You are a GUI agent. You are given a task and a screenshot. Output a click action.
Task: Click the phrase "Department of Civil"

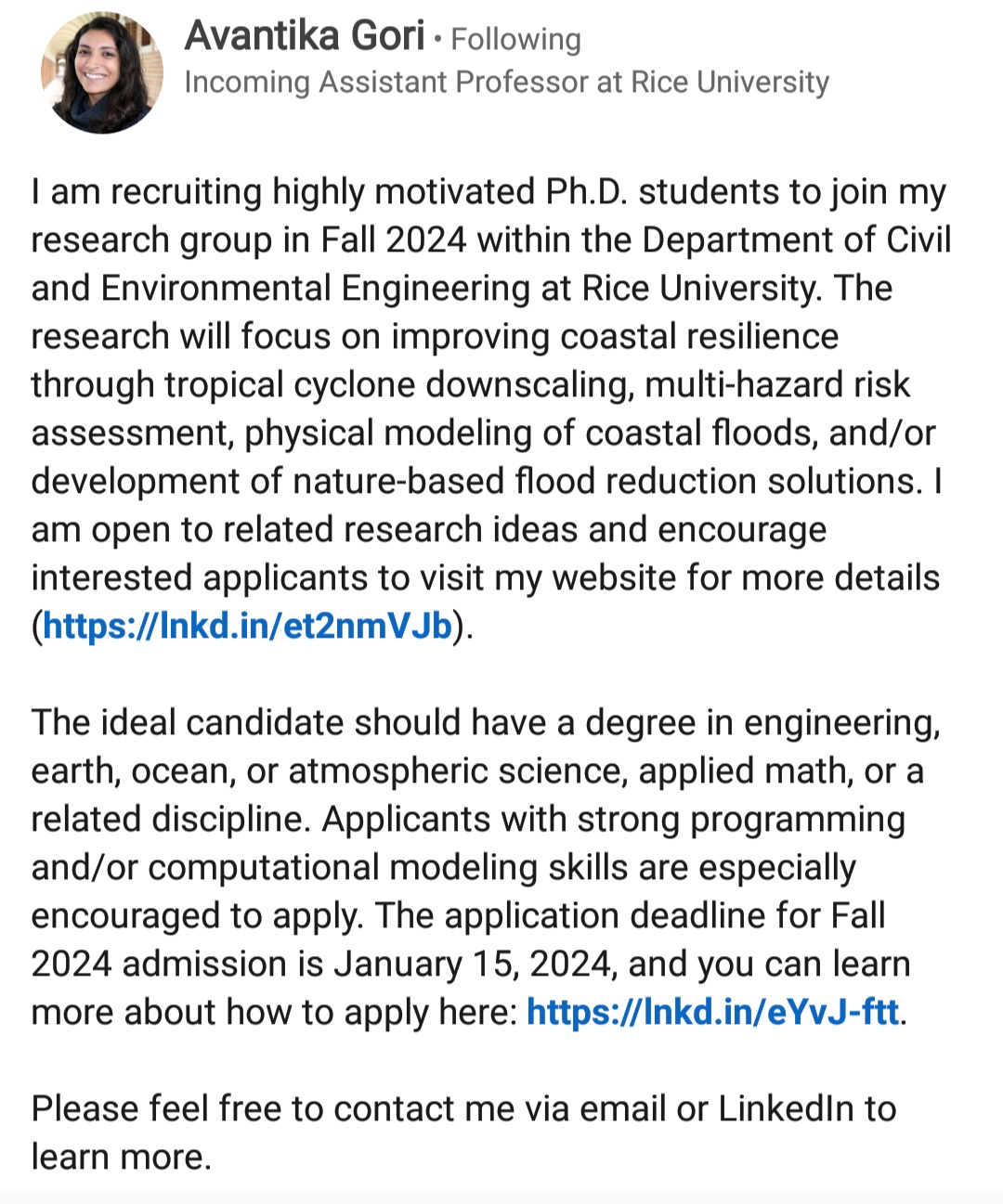click(796, 240)
